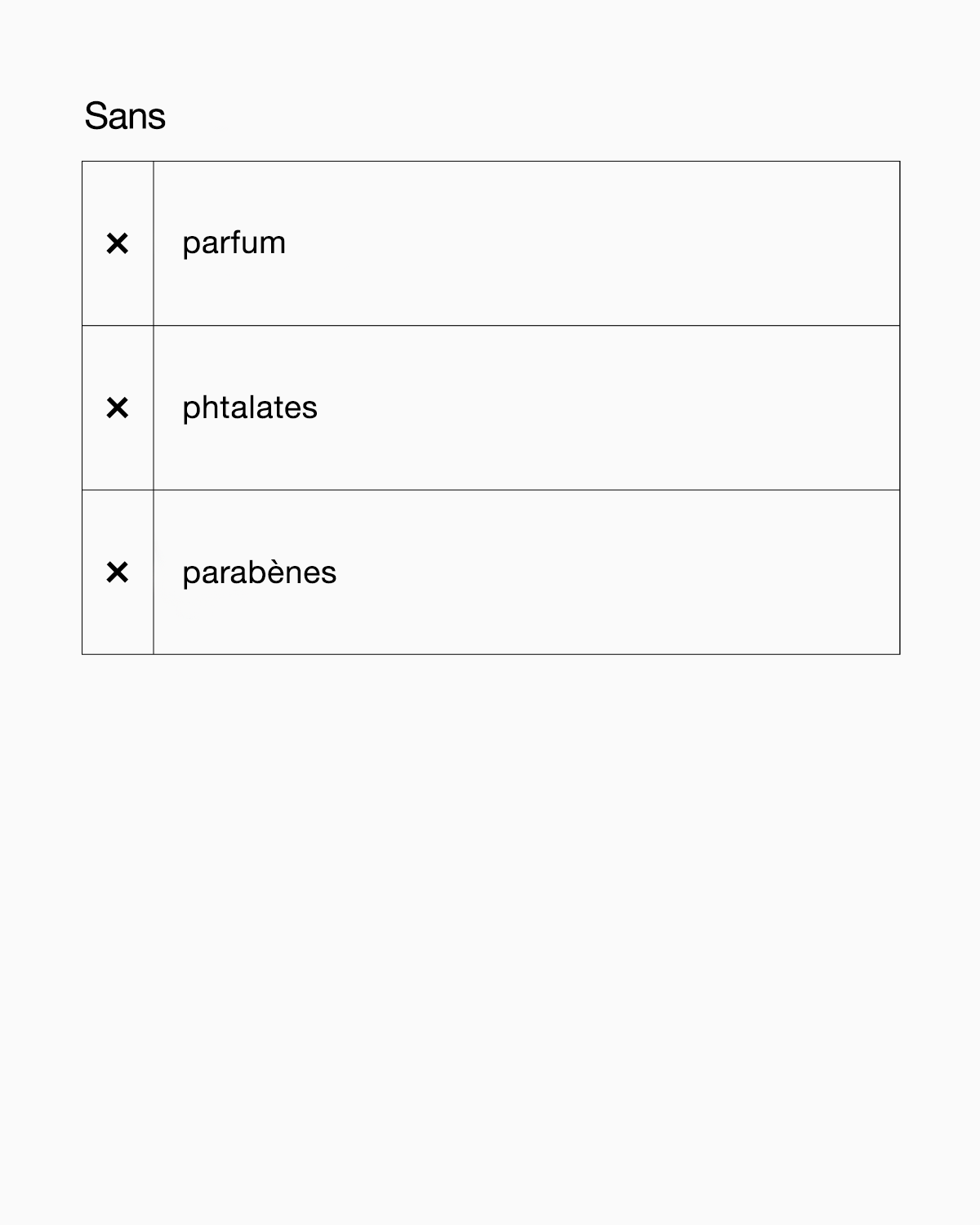Click the parabènes label text
This screenshot has width=980, height=1225.
pos(259,572)
